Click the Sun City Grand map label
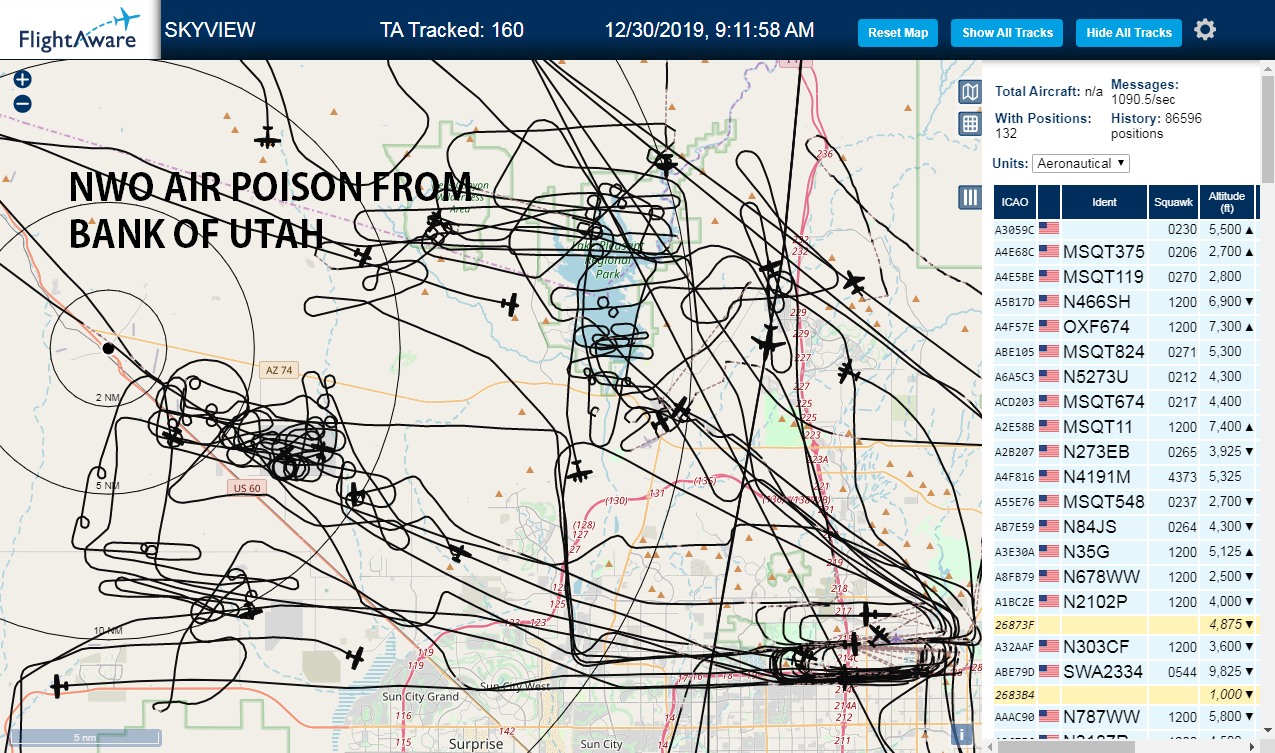 tap(421, 696)
